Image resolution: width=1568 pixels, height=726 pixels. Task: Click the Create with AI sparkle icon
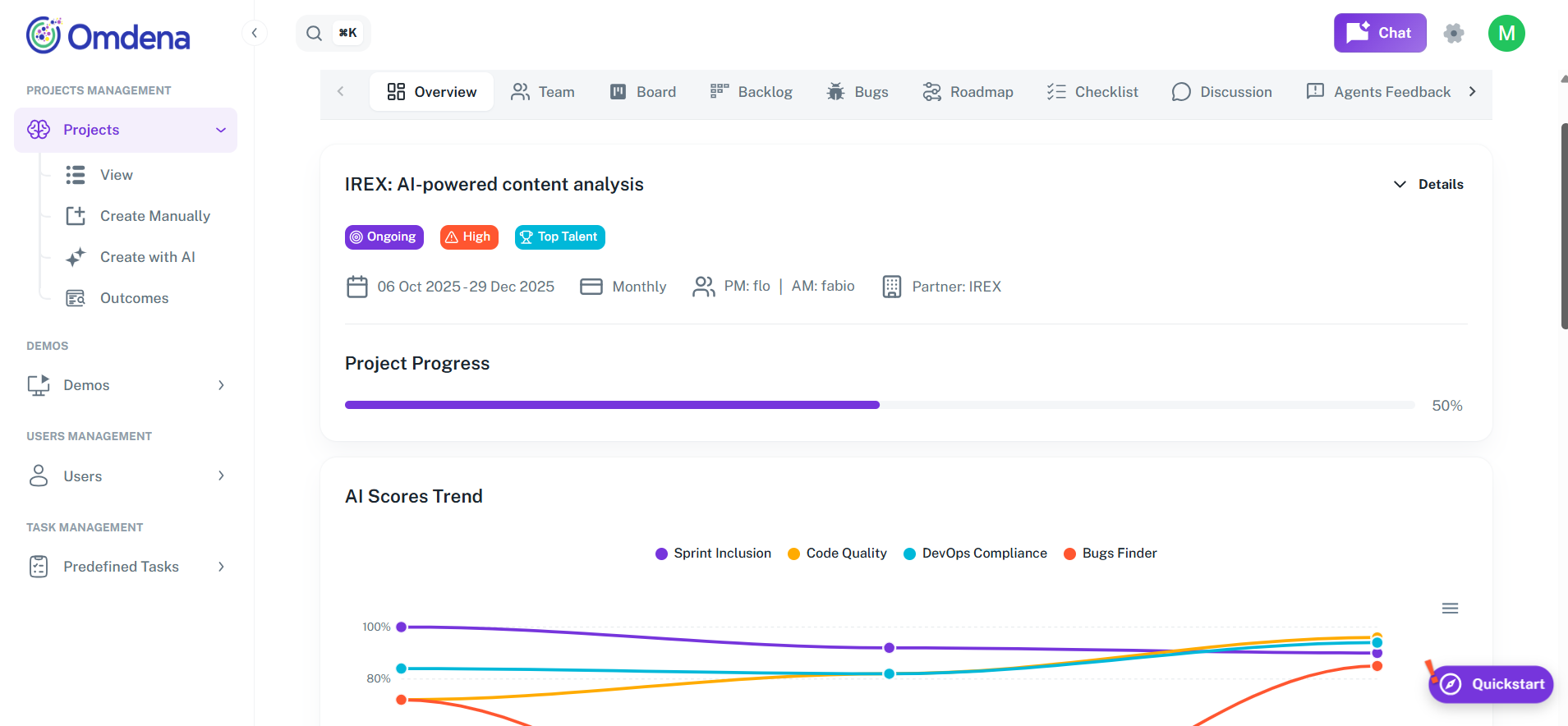click(76, 257)
